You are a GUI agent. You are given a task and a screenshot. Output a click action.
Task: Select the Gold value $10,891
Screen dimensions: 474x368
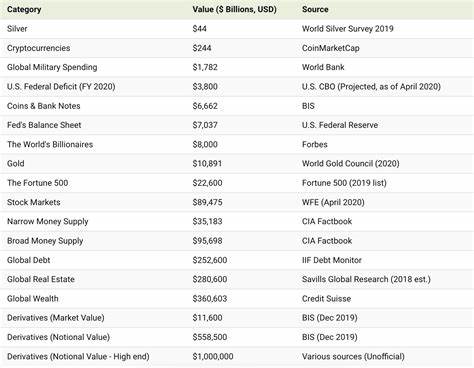pos(207,164)
